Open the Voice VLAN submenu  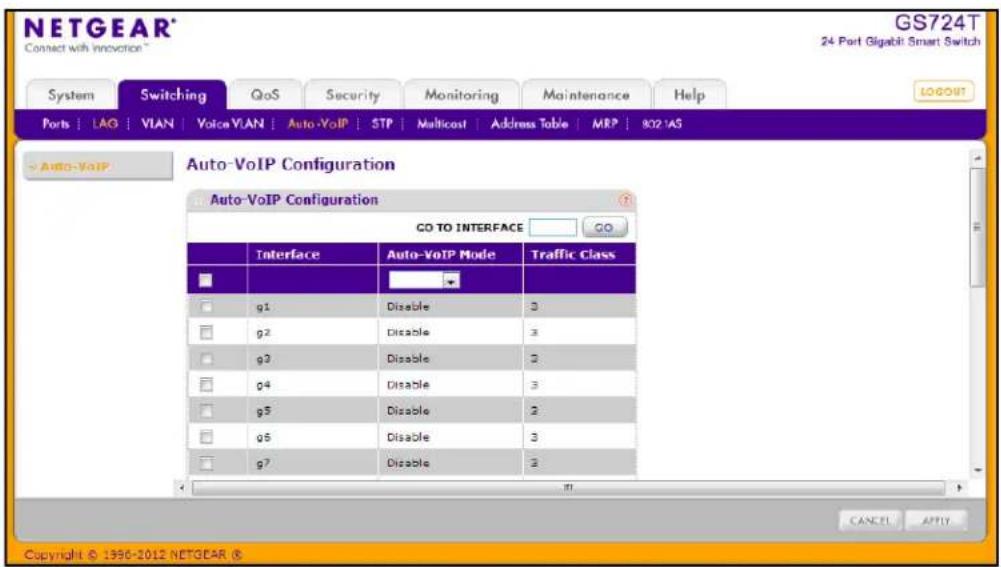point(230,125)
